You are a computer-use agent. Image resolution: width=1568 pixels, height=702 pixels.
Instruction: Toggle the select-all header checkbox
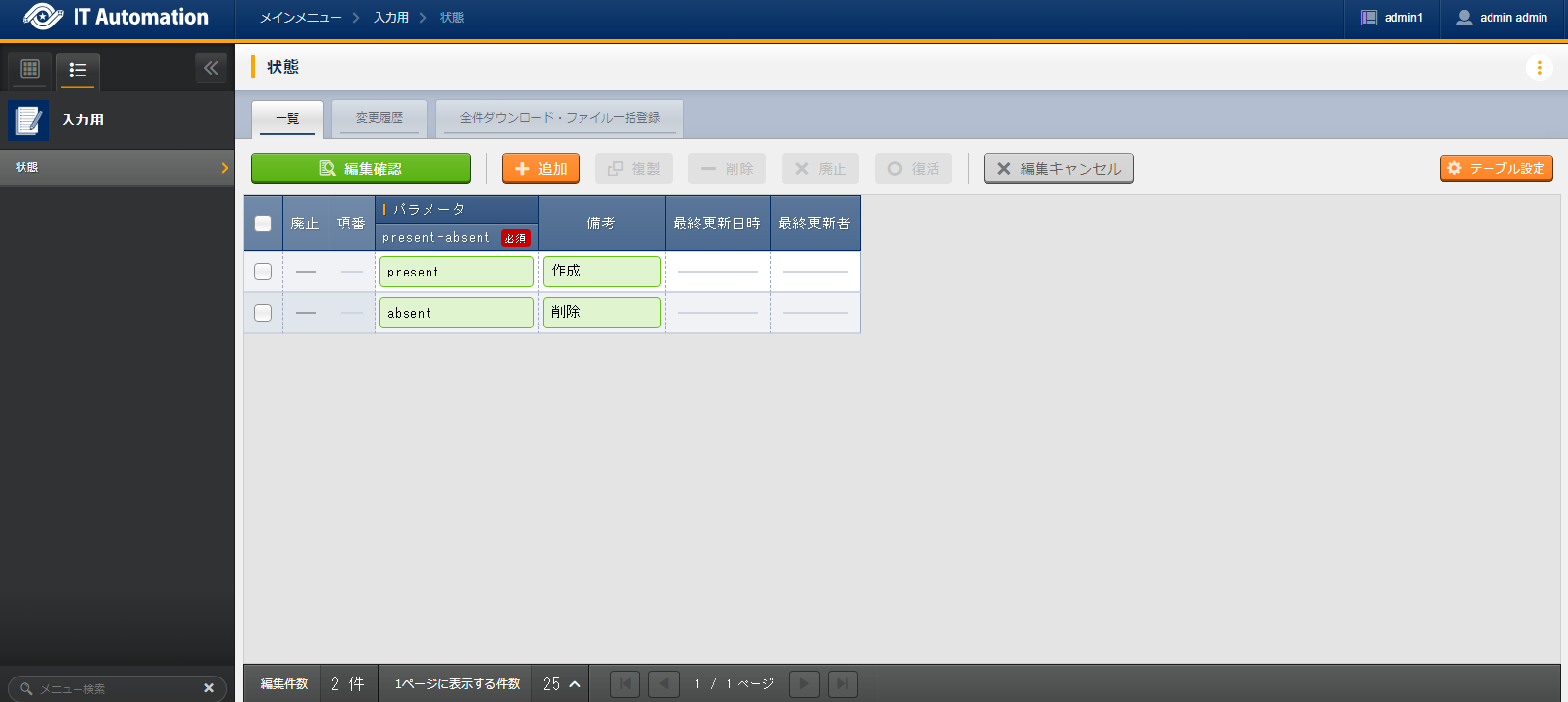point(263,224)
